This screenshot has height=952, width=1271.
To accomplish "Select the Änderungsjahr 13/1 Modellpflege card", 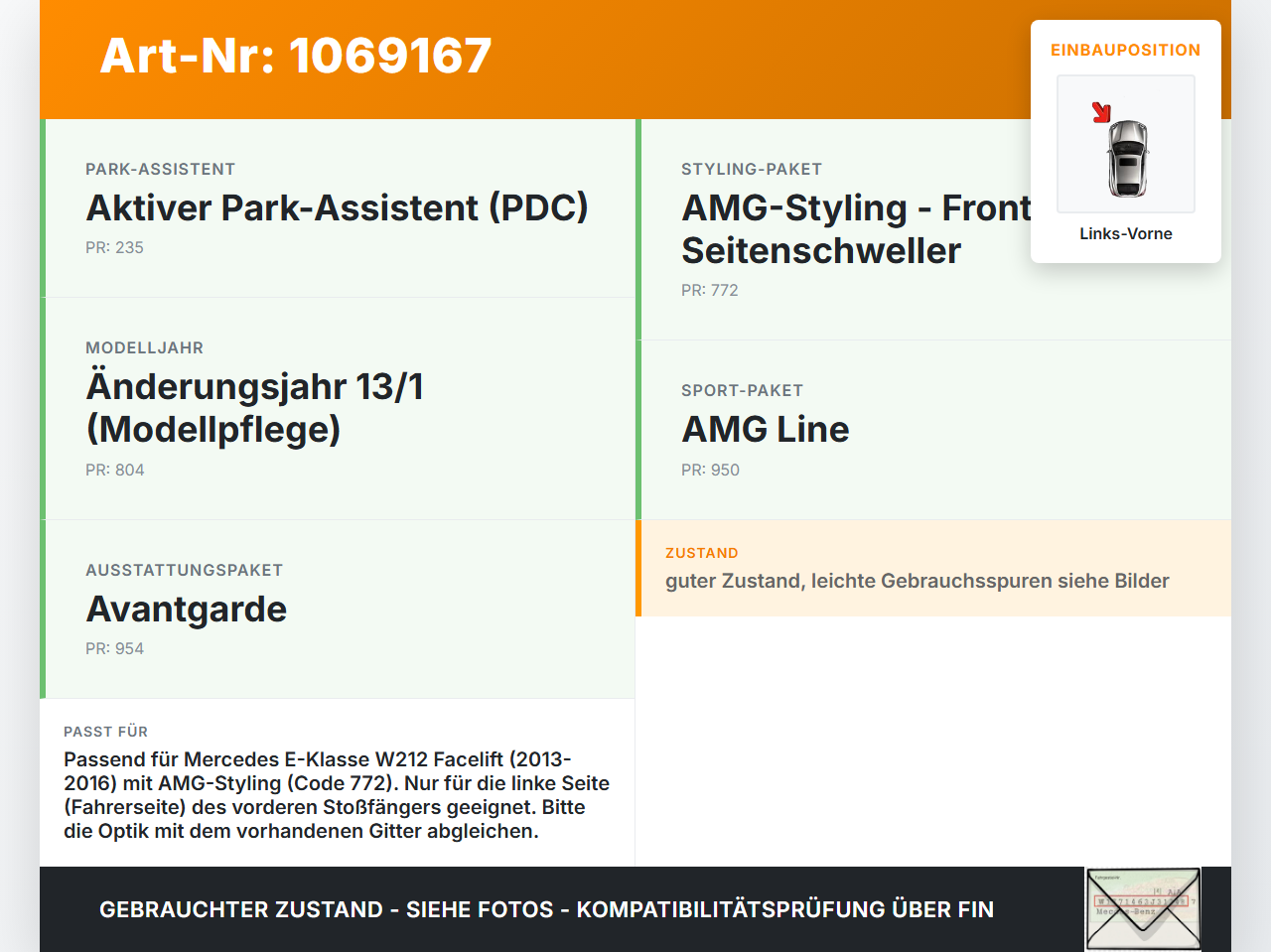I will coord(338,409).
